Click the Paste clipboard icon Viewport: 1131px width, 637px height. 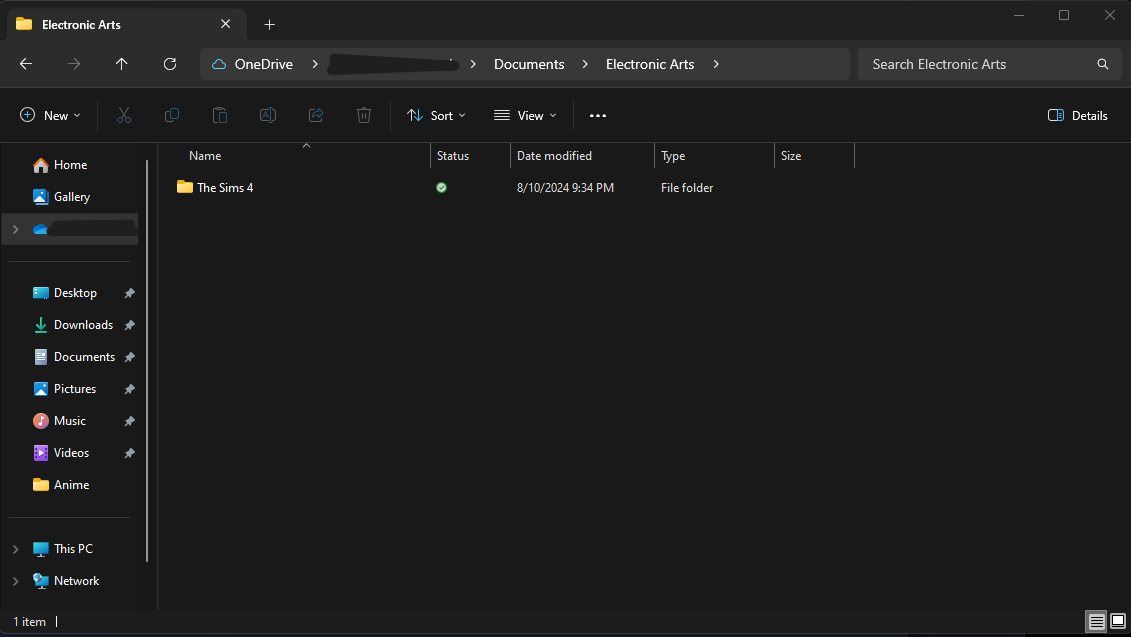coord(220,115)
